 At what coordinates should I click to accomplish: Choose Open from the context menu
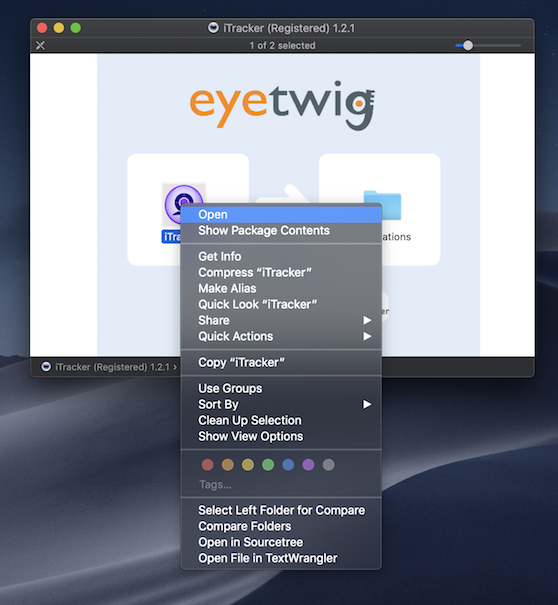point(281,215)
